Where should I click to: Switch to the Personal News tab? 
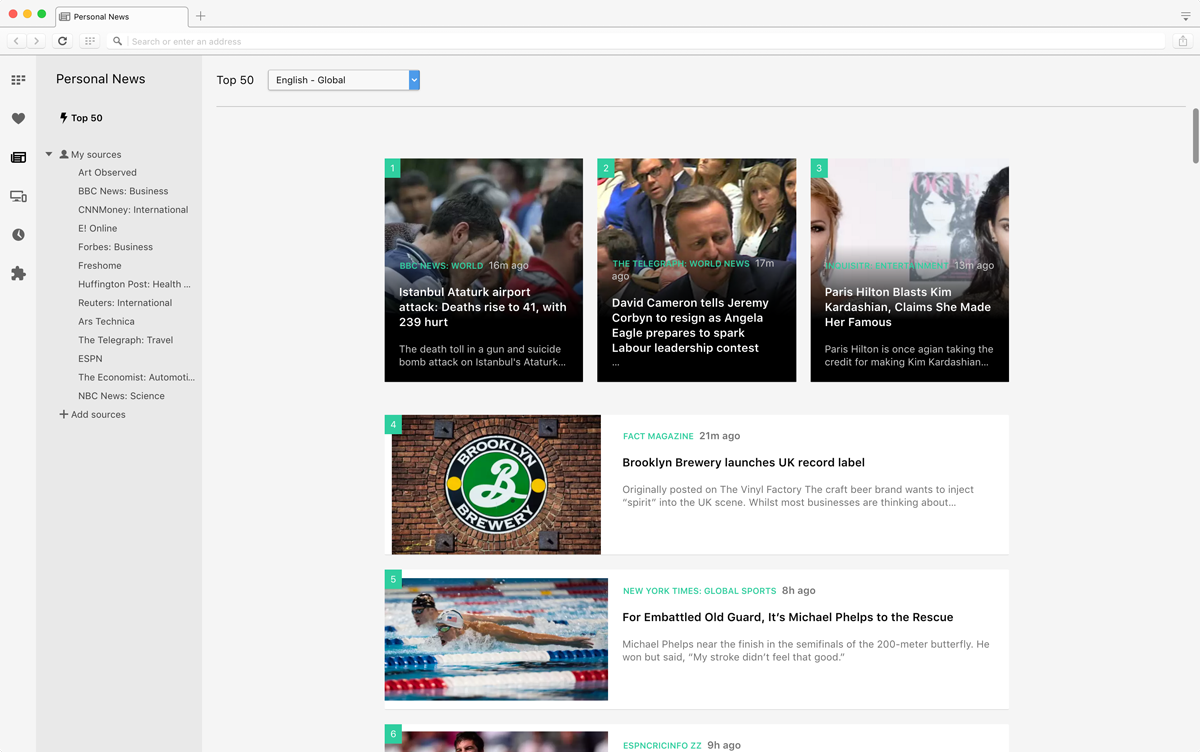120,17
